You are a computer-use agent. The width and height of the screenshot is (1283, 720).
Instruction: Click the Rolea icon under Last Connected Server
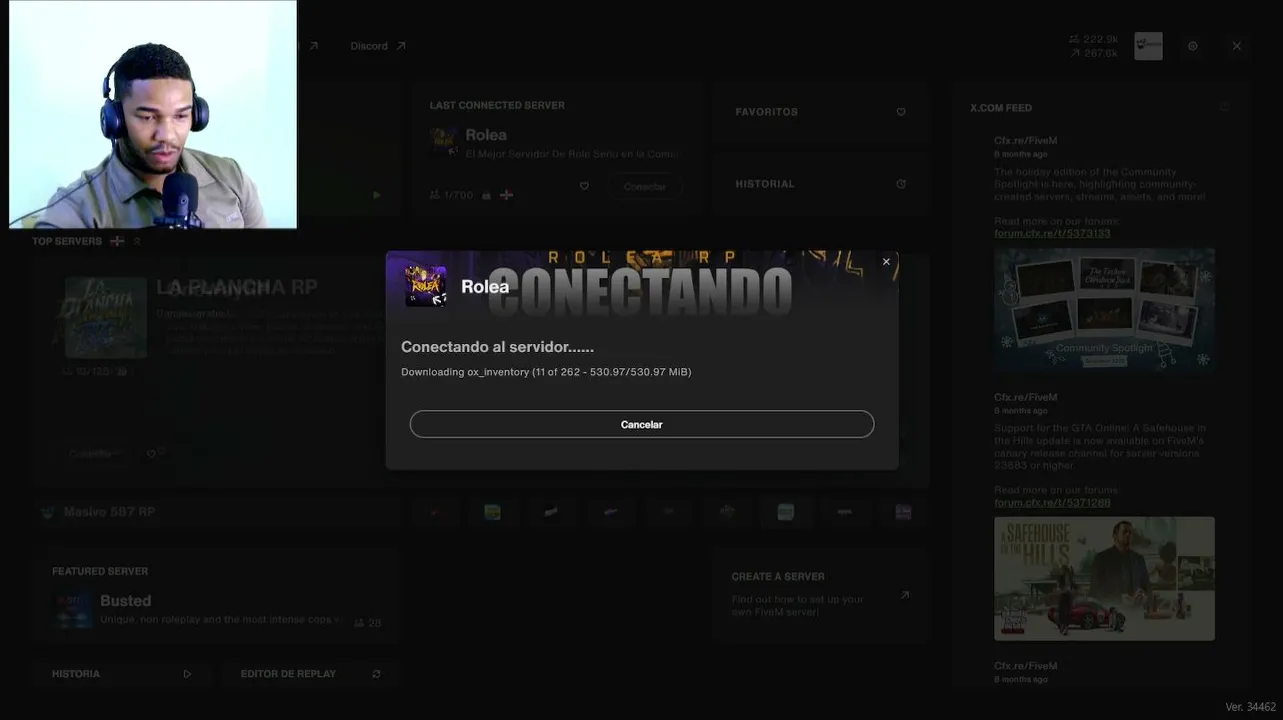(x=444, y=142)
